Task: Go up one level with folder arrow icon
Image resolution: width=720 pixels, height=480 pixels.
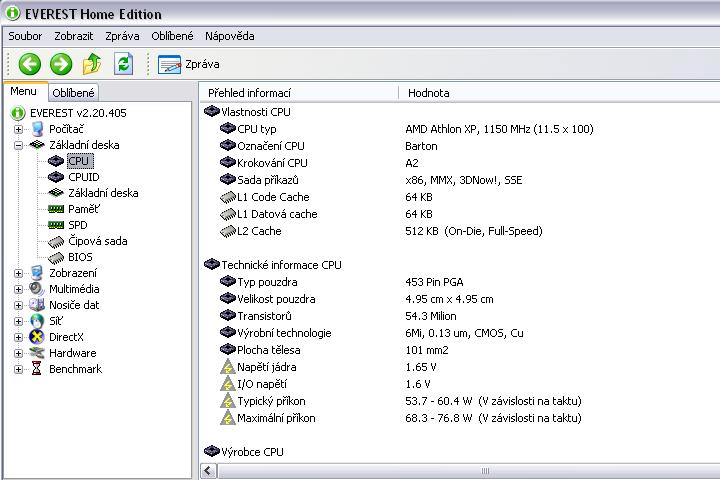Action: [x=92, y=64]
